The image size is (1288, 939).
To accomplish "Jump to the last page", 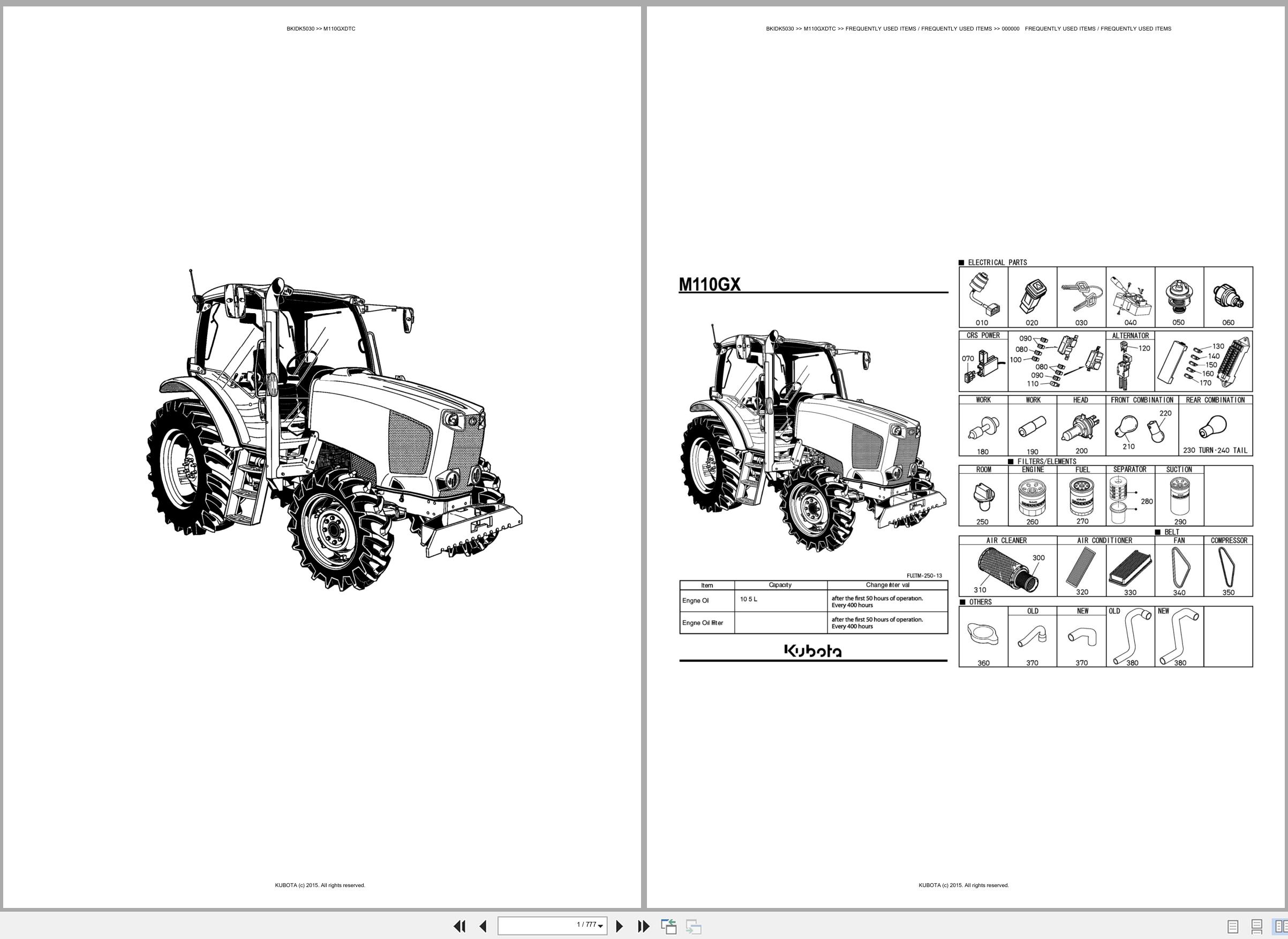I will click(643, 926).
